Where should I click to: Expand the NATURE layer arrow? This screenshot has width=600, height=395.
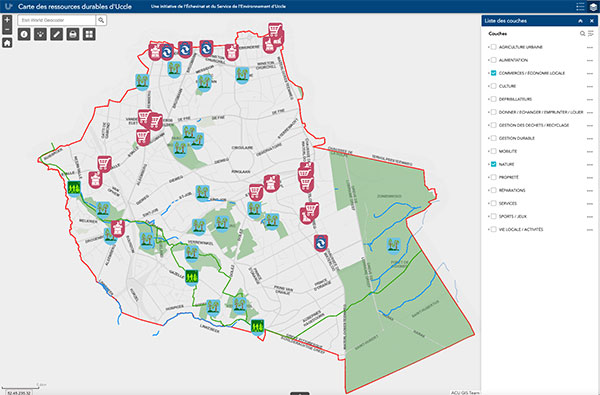[489, 164]
